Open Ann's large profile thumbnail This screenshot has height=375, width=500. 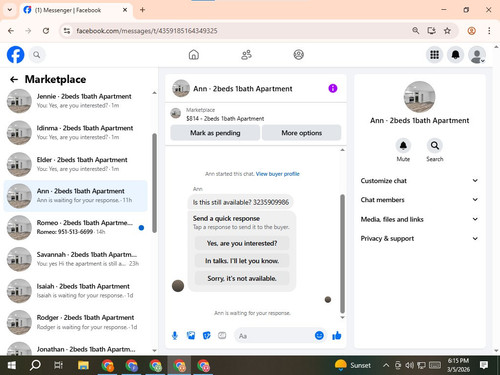pos(419,97)
